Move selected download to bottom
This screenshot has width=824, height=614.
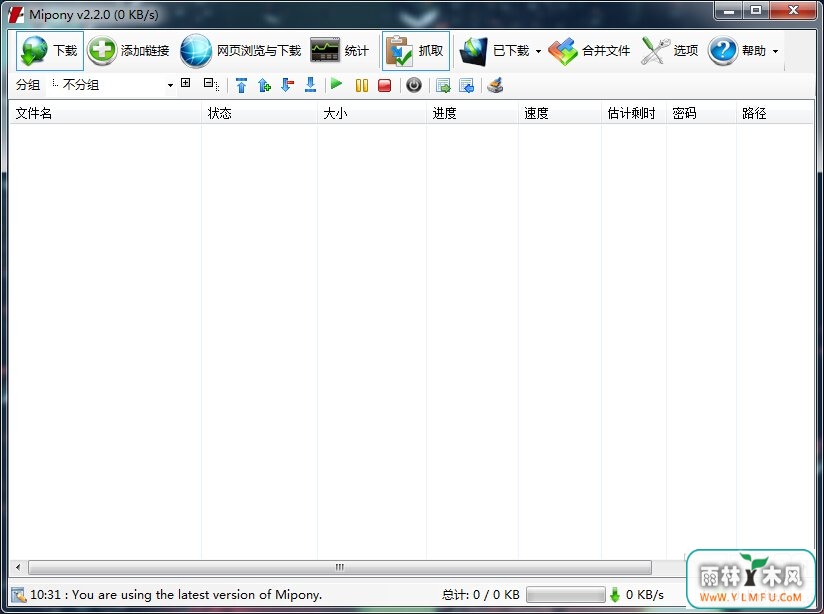point(311,85)
